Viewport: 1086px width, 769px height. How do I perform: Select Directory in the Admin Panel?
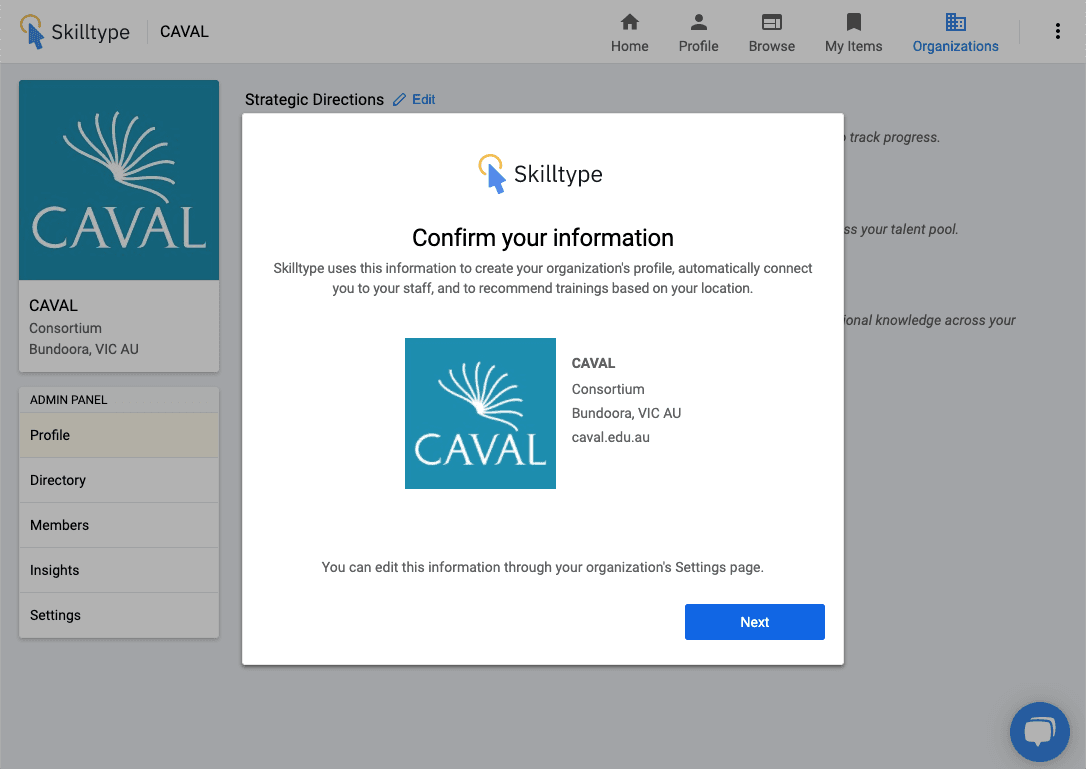click(x=119, y=480)
